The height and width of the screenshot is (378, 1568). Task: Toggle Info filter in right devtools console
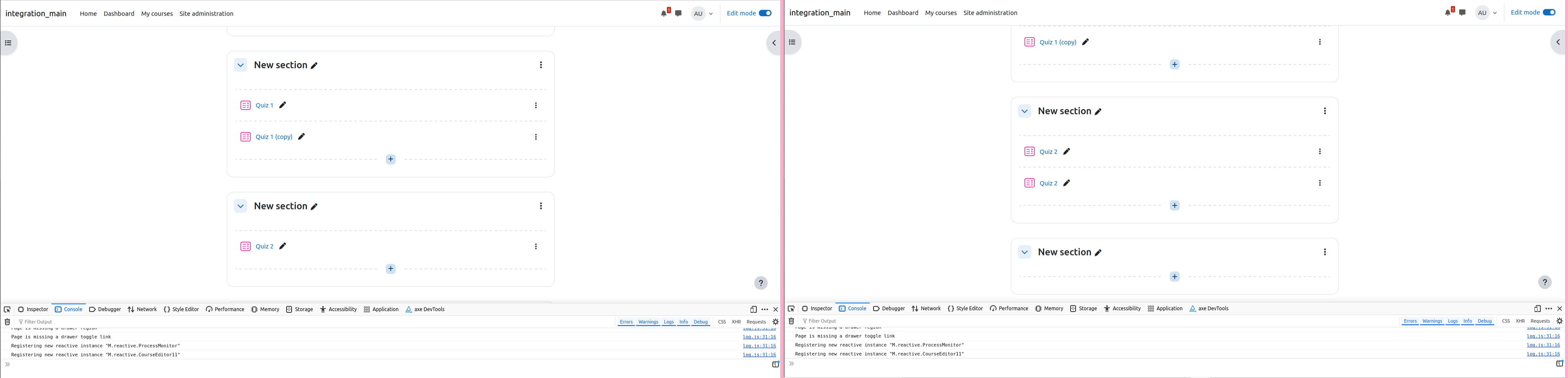pyautogui.click(x=1468, y=322)
